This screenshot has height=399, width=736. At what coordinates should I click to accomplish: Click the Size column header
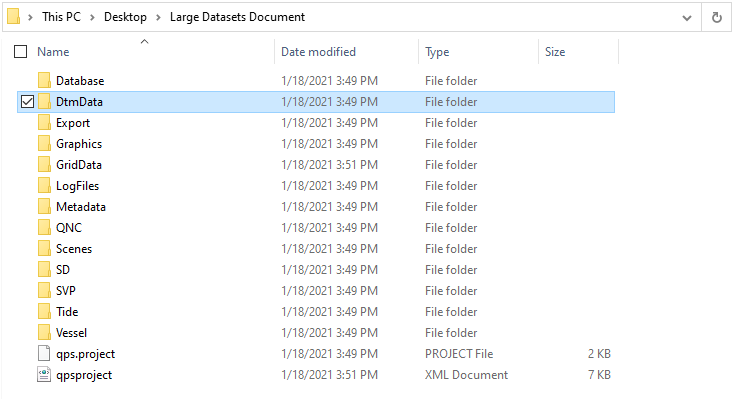(555, 52)
